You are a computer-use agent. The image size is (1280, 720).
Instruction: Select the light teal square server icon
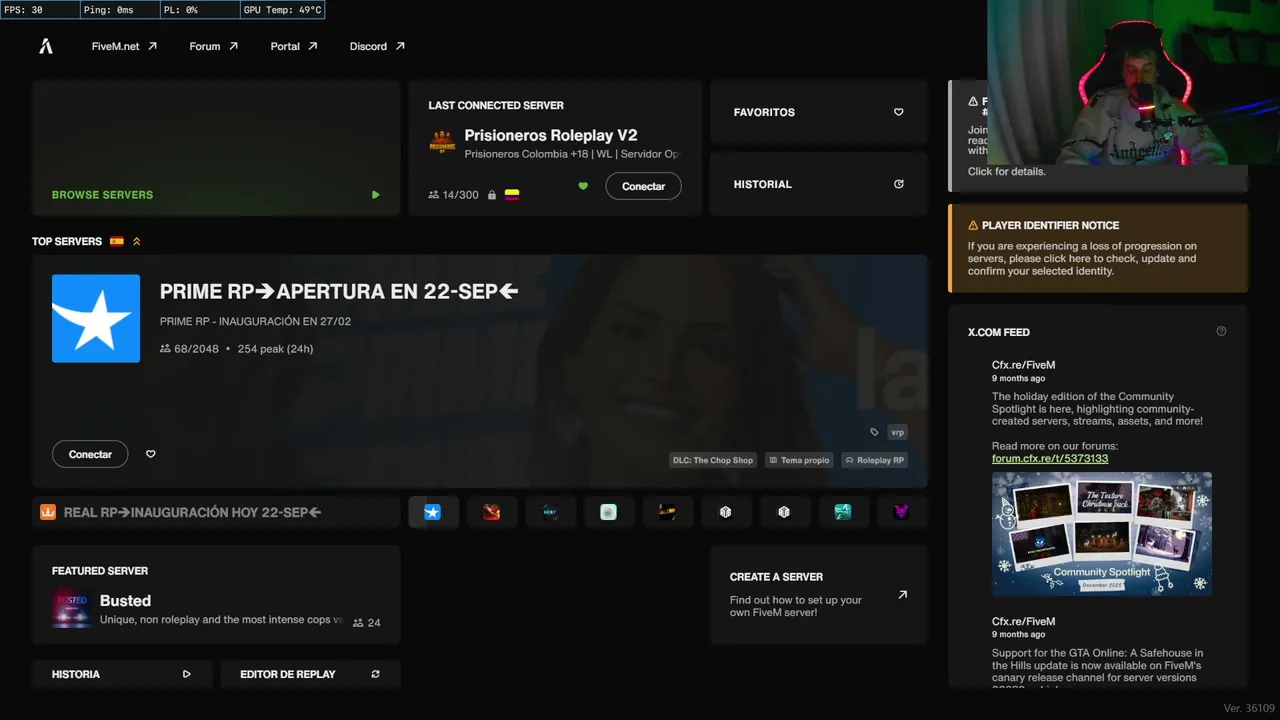[x=608, y=512]
